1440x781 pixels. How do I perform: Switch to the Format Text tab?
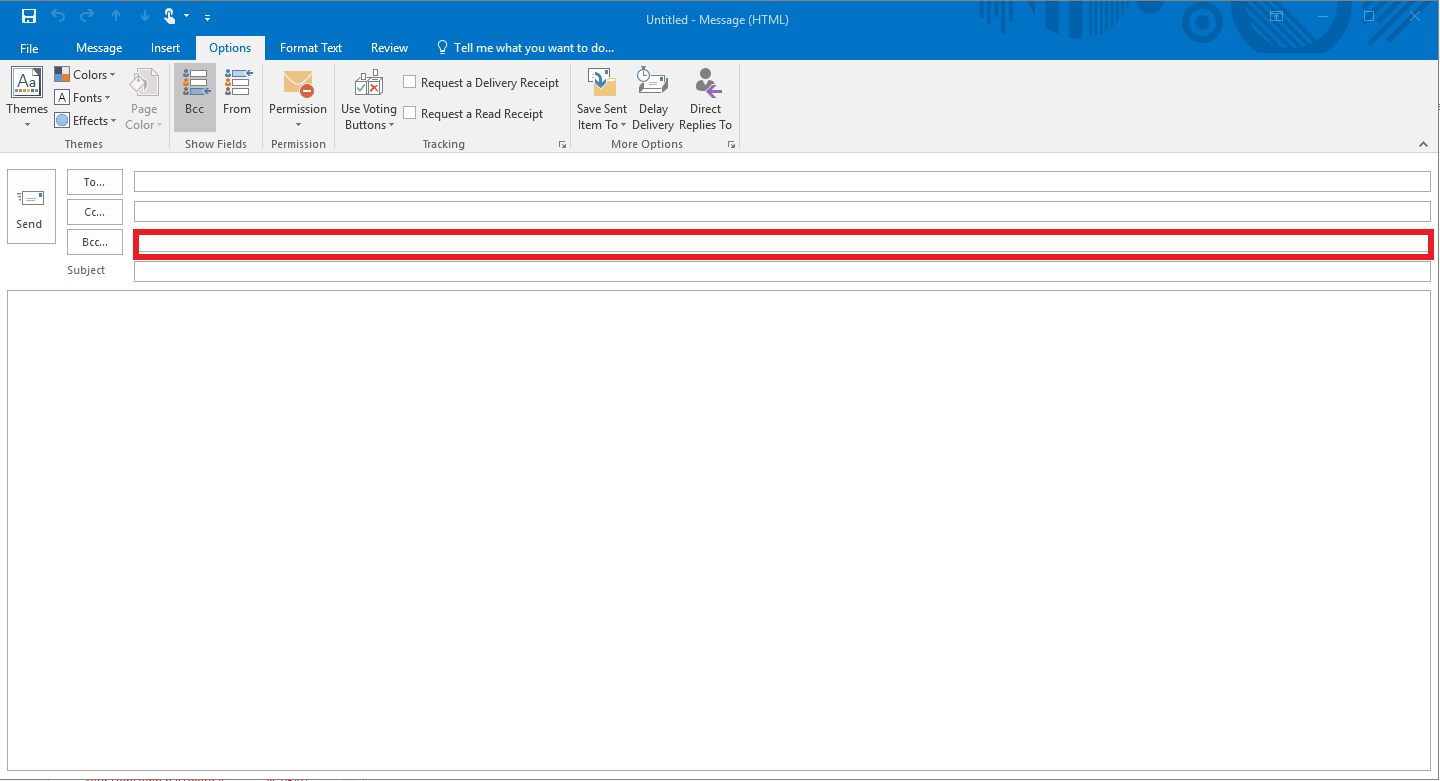coord(310,47)
